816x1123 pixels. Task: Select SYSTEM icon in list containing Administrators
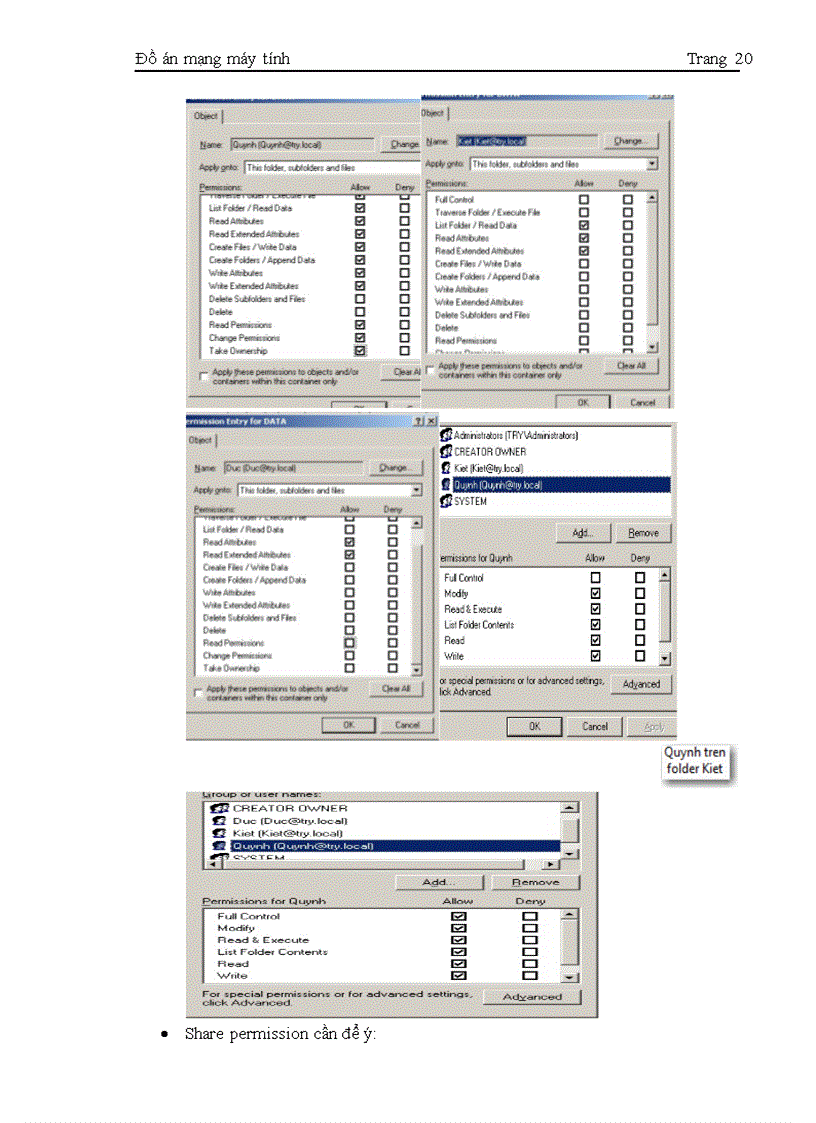(446, 501)
